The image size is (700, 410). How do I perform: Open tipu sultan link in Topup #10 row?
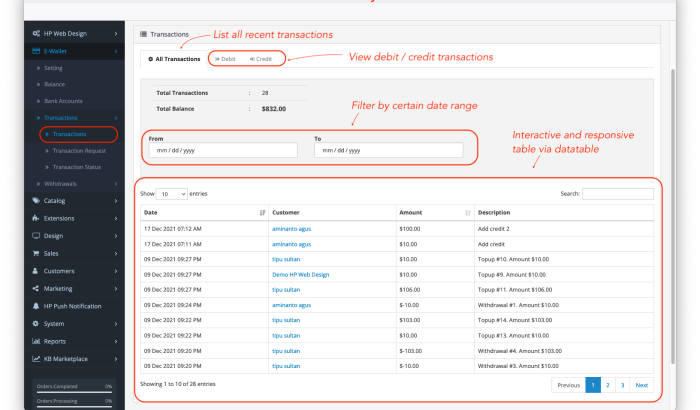[286, 259]
